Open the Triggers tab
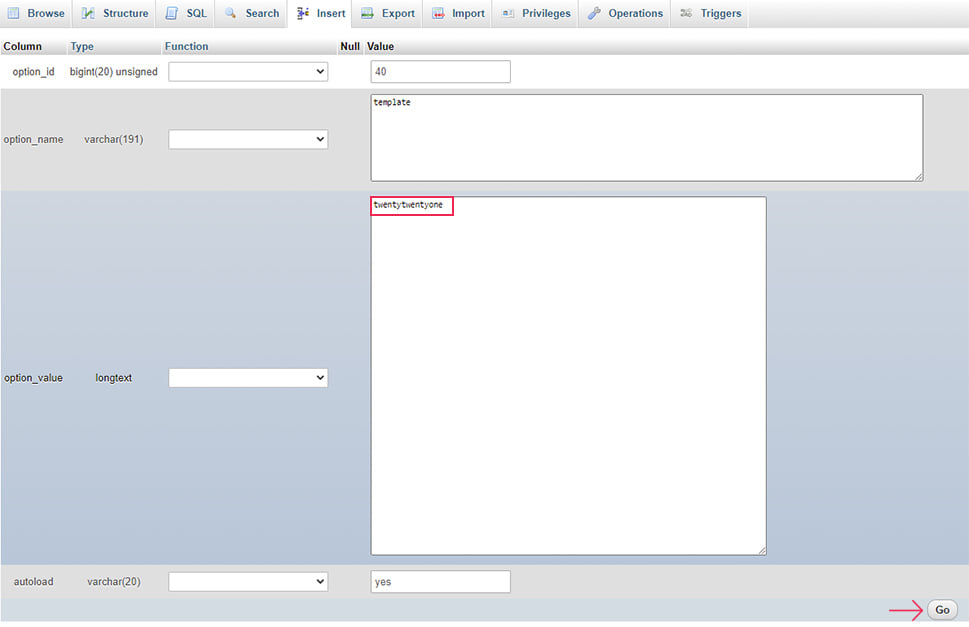The image size is (969, 627). click(710, 14)
